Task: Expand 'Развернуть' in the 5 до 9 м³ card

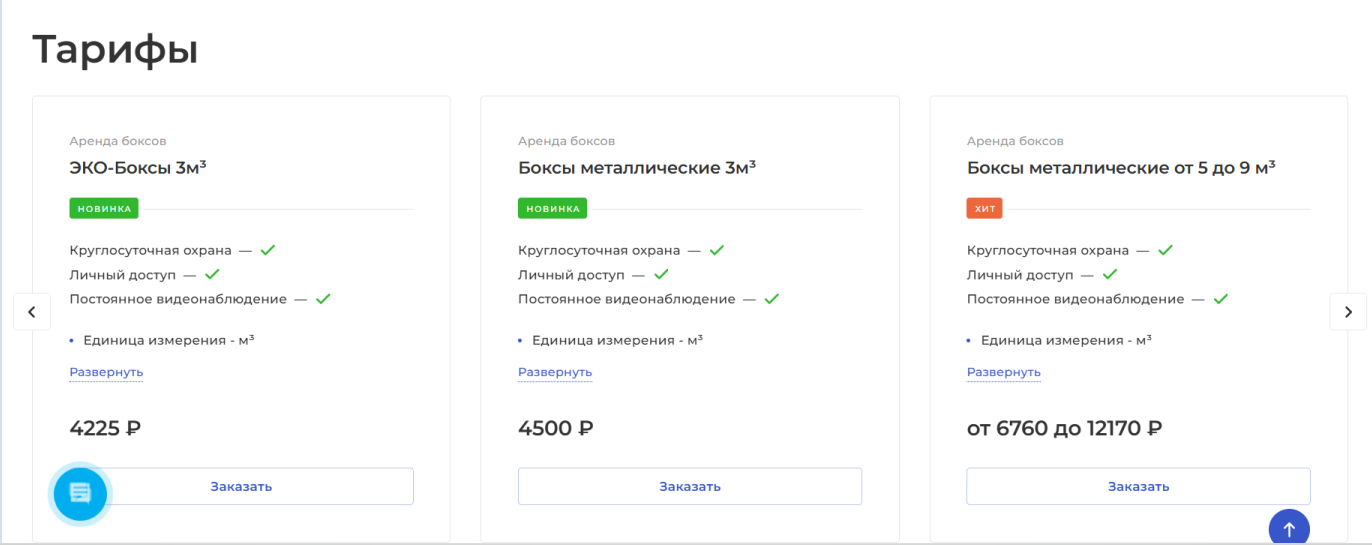Action: (1004, 372)
